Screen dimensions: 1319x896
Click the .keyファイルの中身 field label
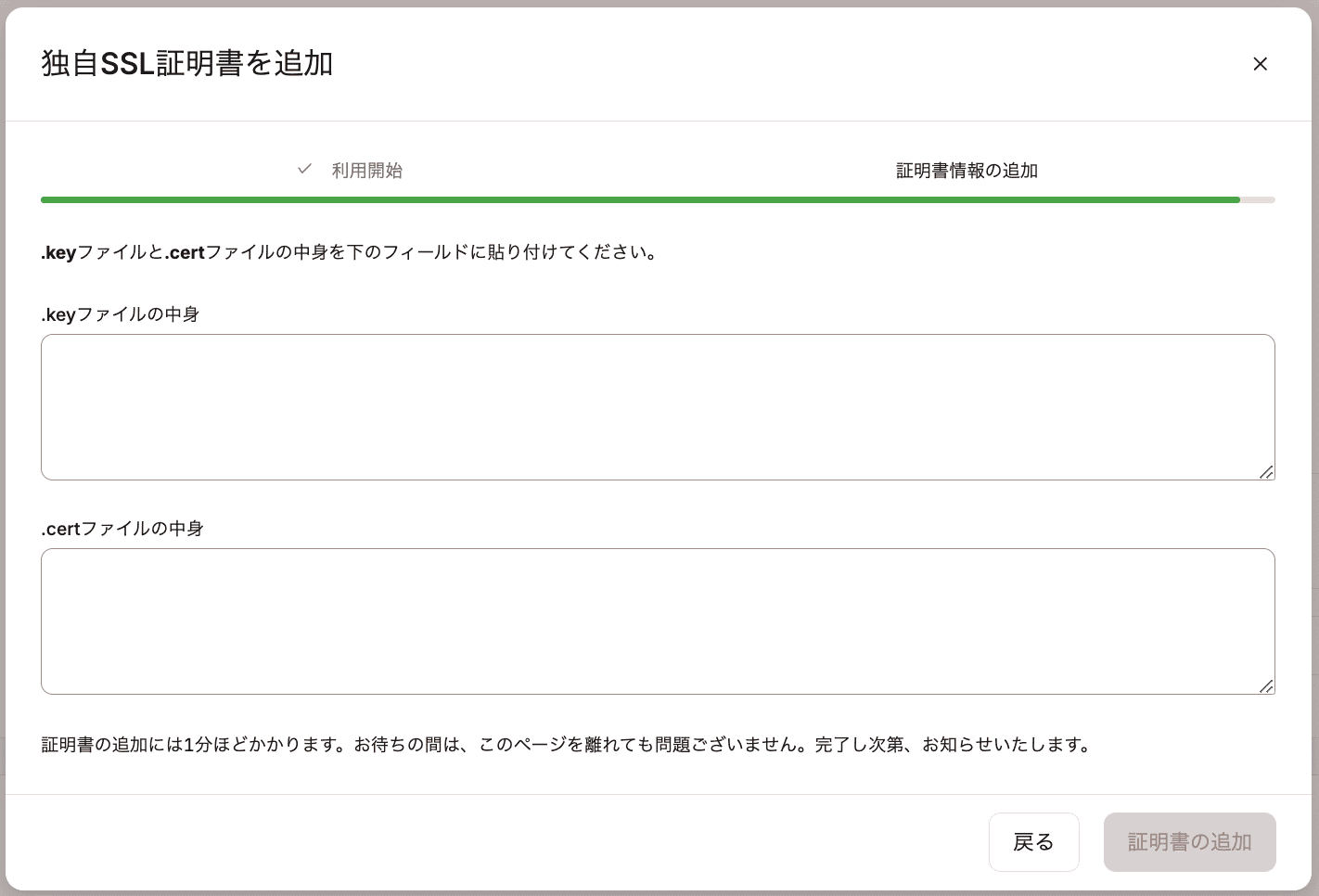coord(120,314)
